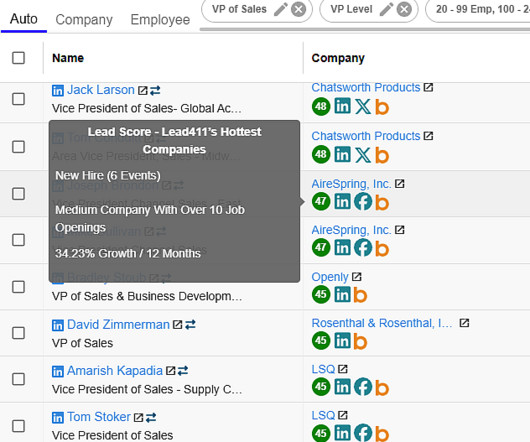Edit the VP Level filter
Viewport: 530px width, 442px height.
tap(386, 9)
